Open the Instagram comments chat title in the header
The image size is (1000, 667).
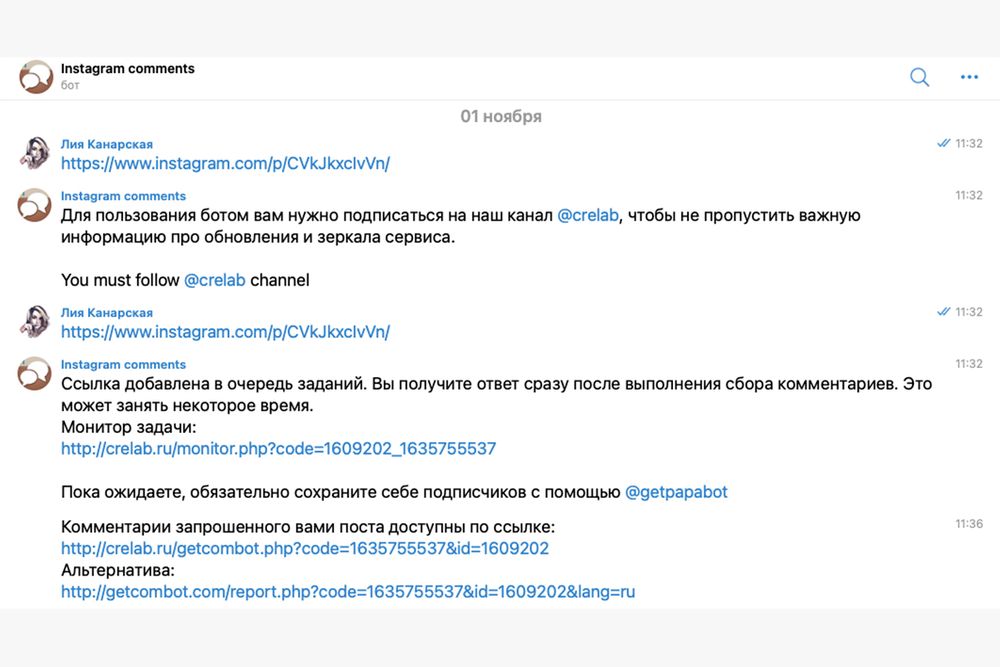[128, 69]
